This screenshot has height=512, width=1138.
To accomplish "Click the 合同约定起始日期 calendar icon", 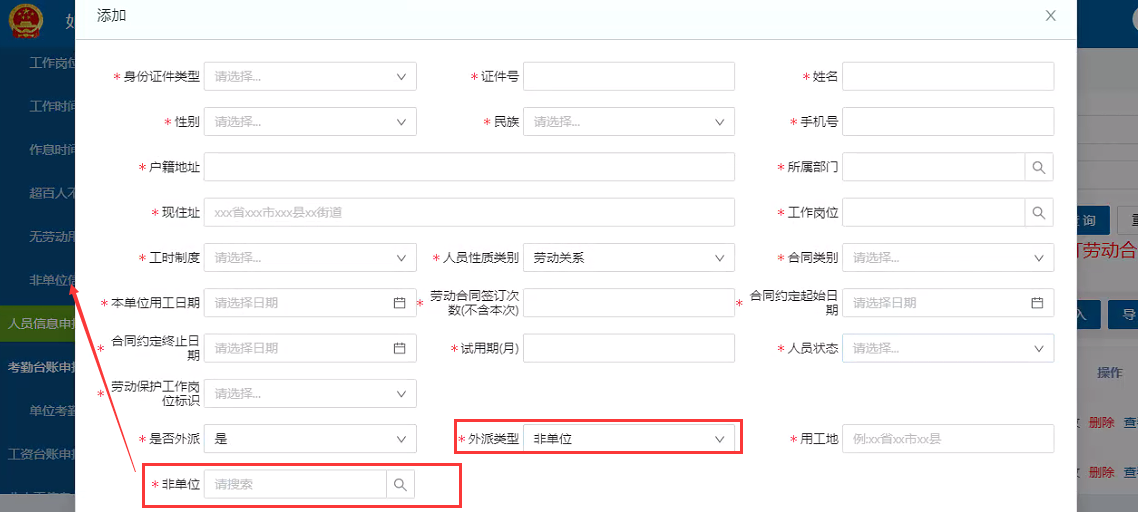I will (x=1037, y=303).
